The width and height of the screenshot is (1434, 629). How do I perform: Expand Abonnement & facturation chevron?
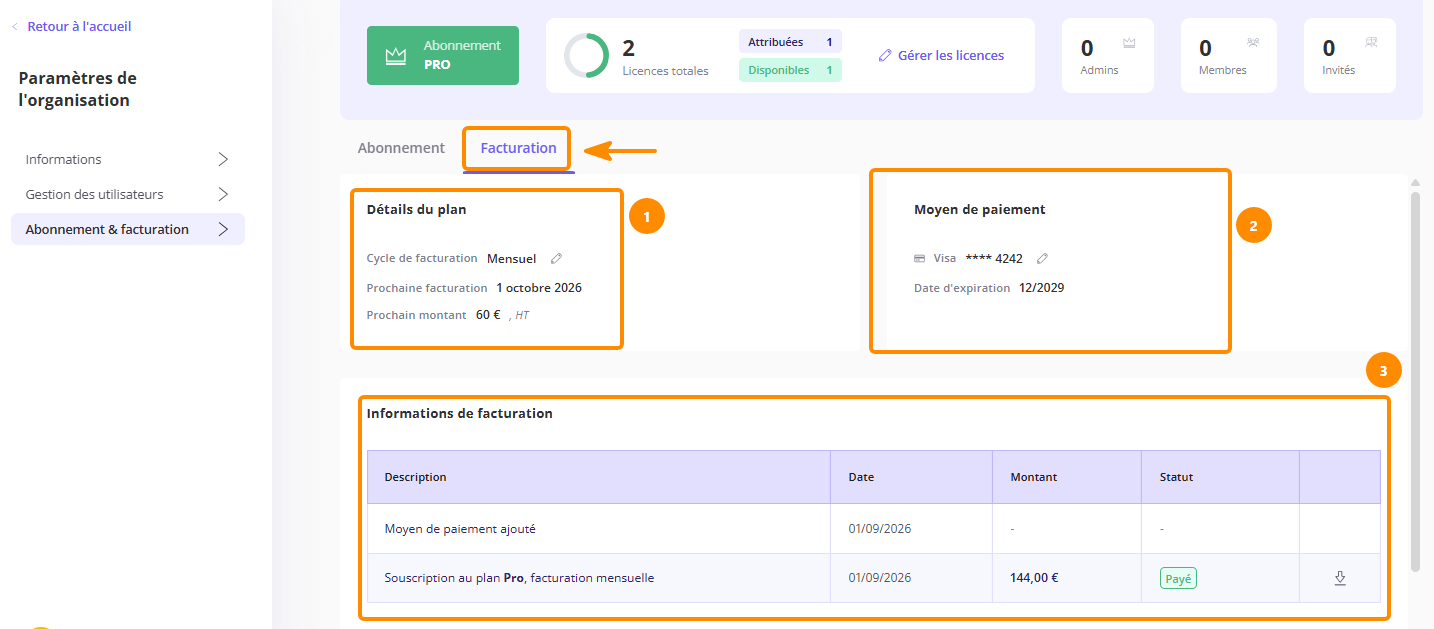(223, 229)
